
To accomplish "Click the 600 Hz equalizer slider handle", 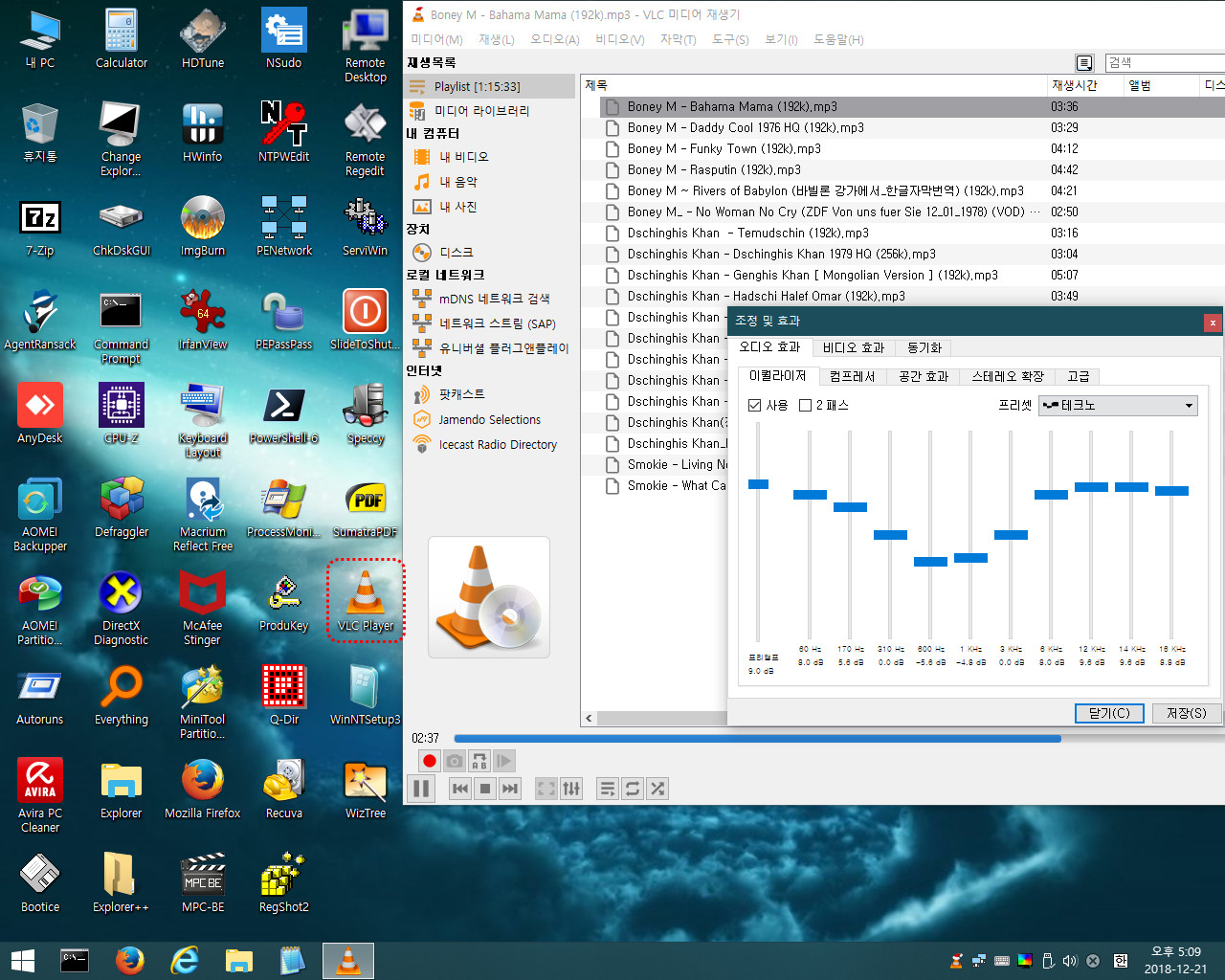I will click(930, 562).
